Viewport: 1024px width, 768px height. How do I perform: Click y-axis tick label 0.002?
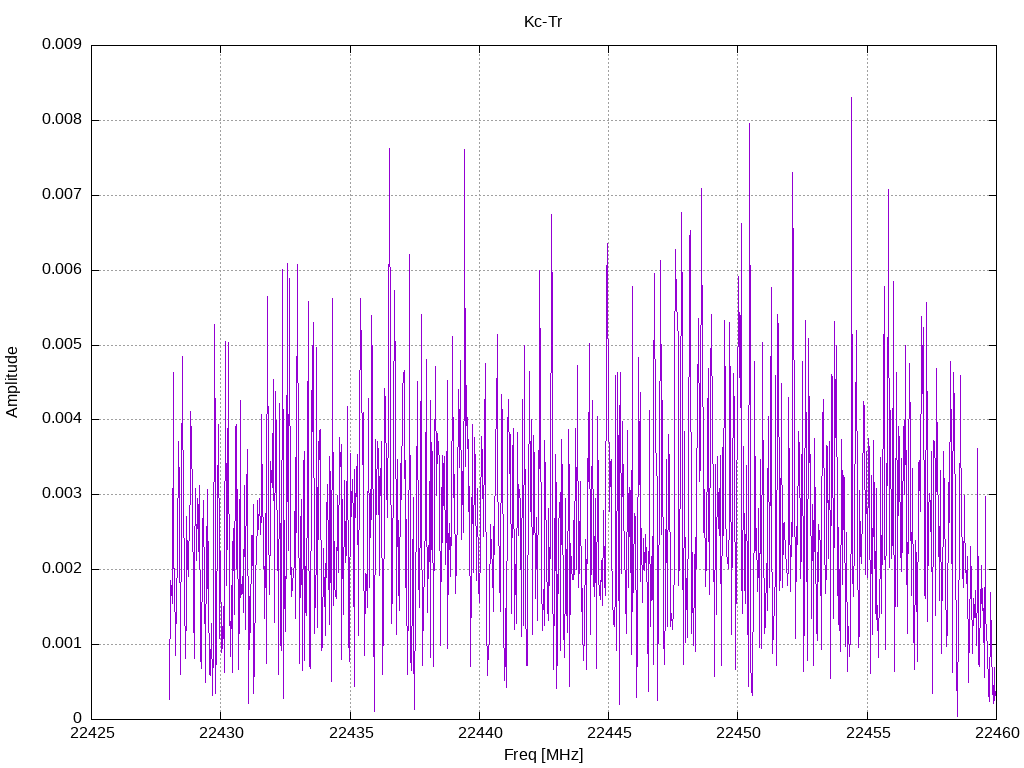tap(62, 568)
